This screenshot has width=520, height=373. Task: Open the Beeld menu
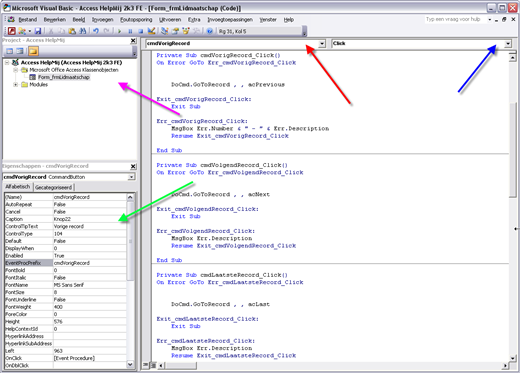point(79,19)
